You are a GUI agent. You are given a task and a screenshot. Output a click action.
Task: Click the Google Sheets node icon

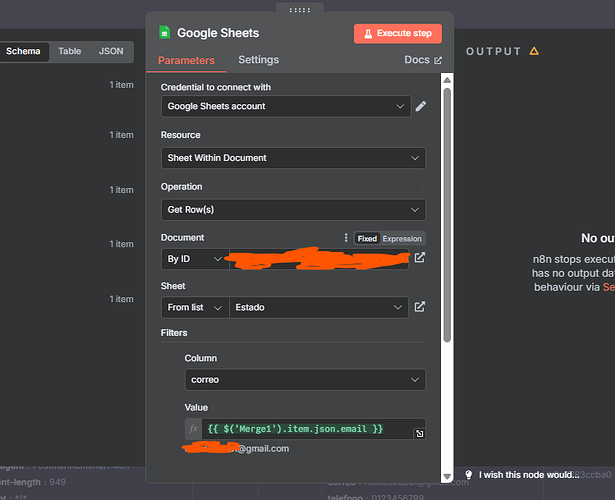(x=164, y=33)
